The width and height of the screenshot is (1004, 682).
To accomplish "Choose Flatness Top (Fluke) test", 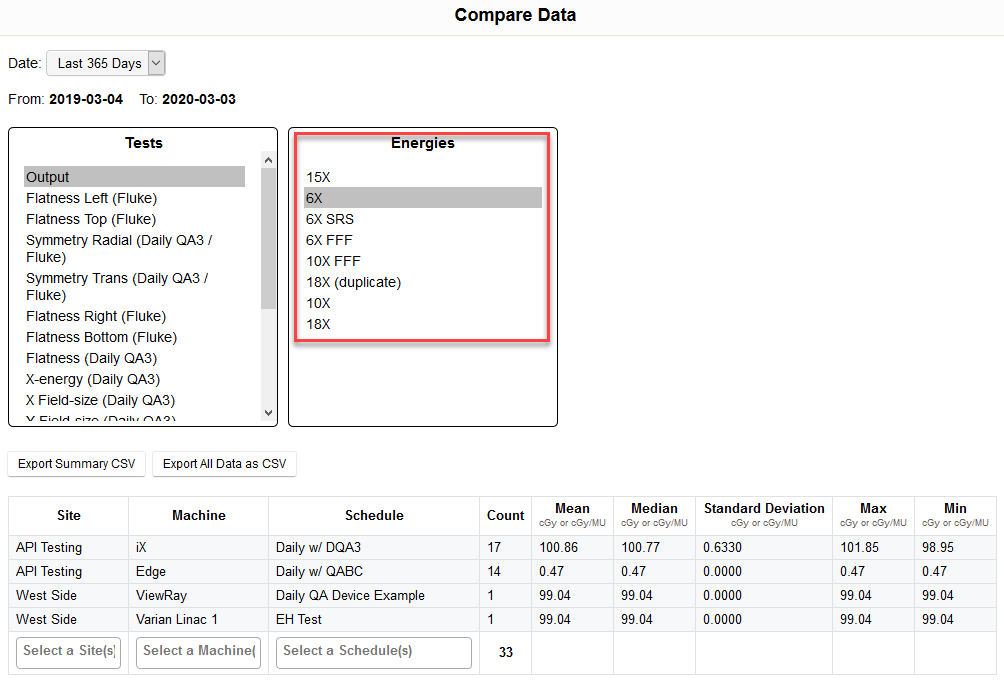I will (91, 219).
